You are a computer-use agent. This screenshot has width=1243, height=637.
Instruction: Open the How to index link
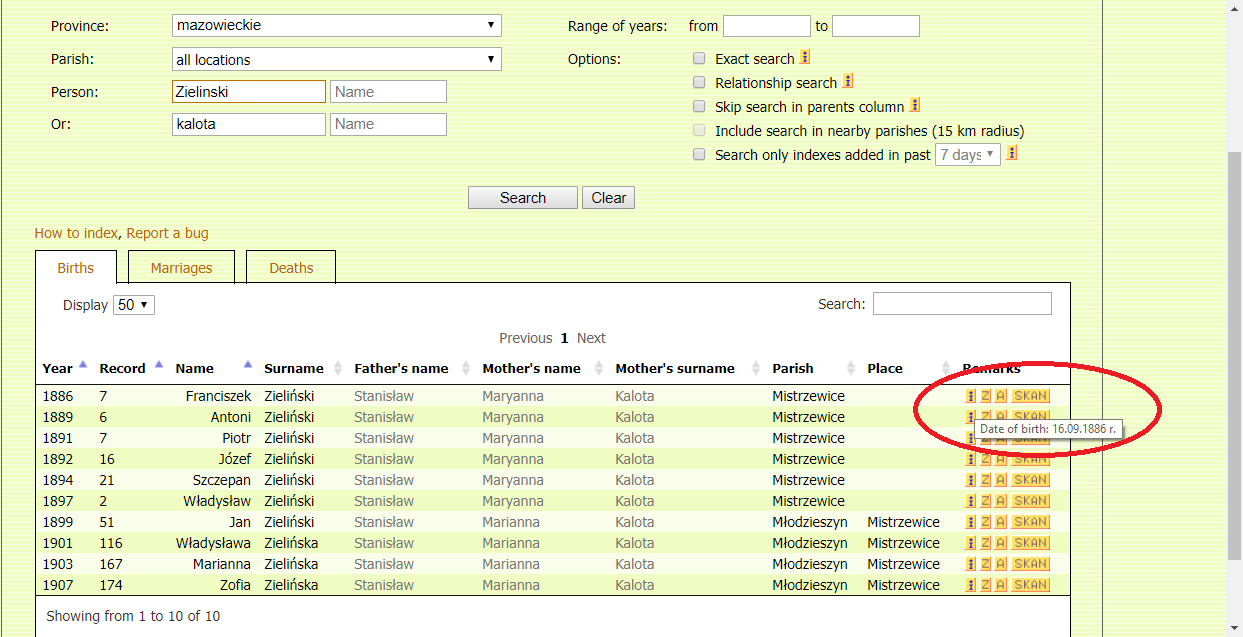coord(75,232)
